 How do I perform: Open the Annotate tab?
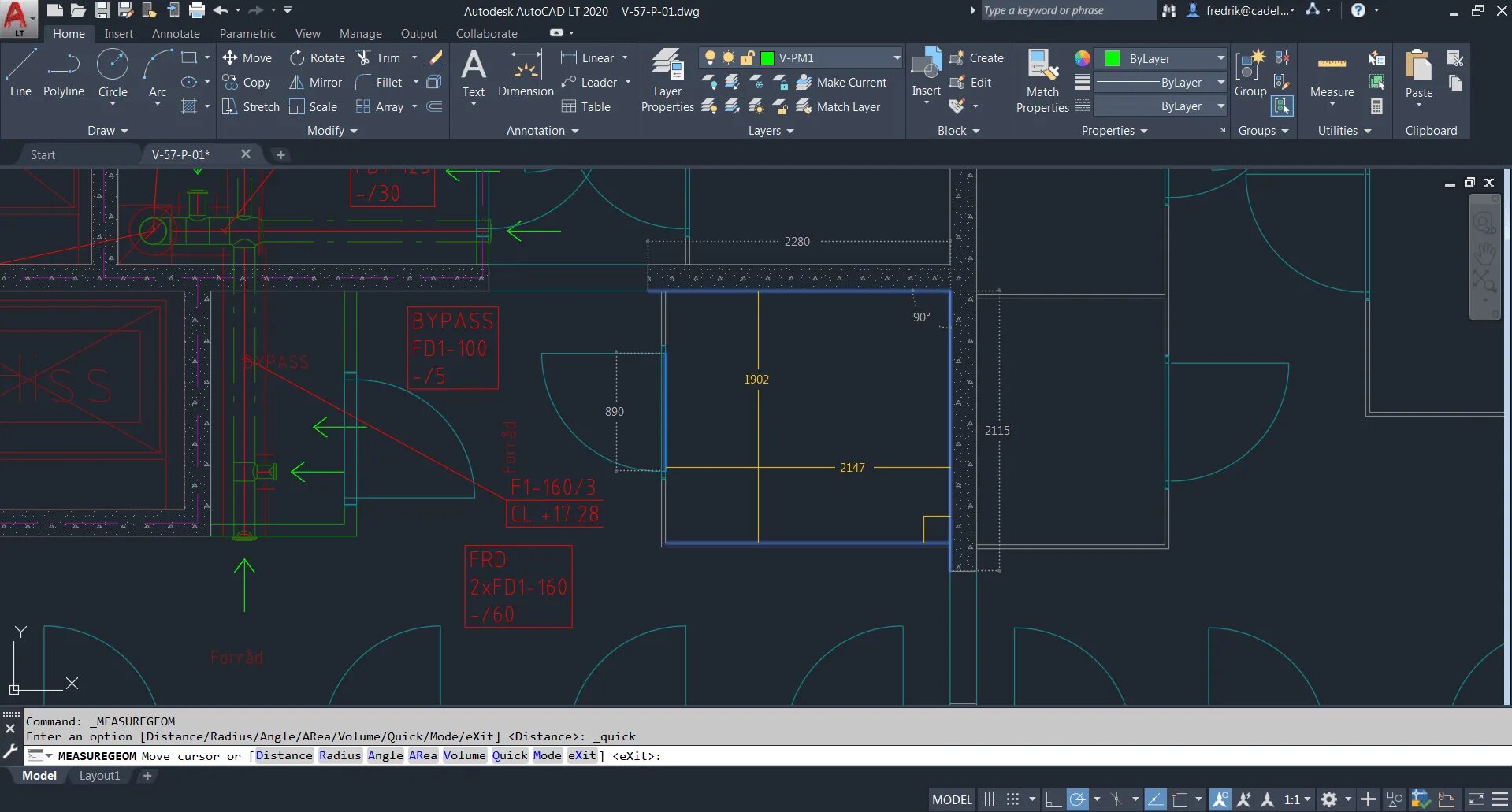pyautogui.click(x=175, y=33)
